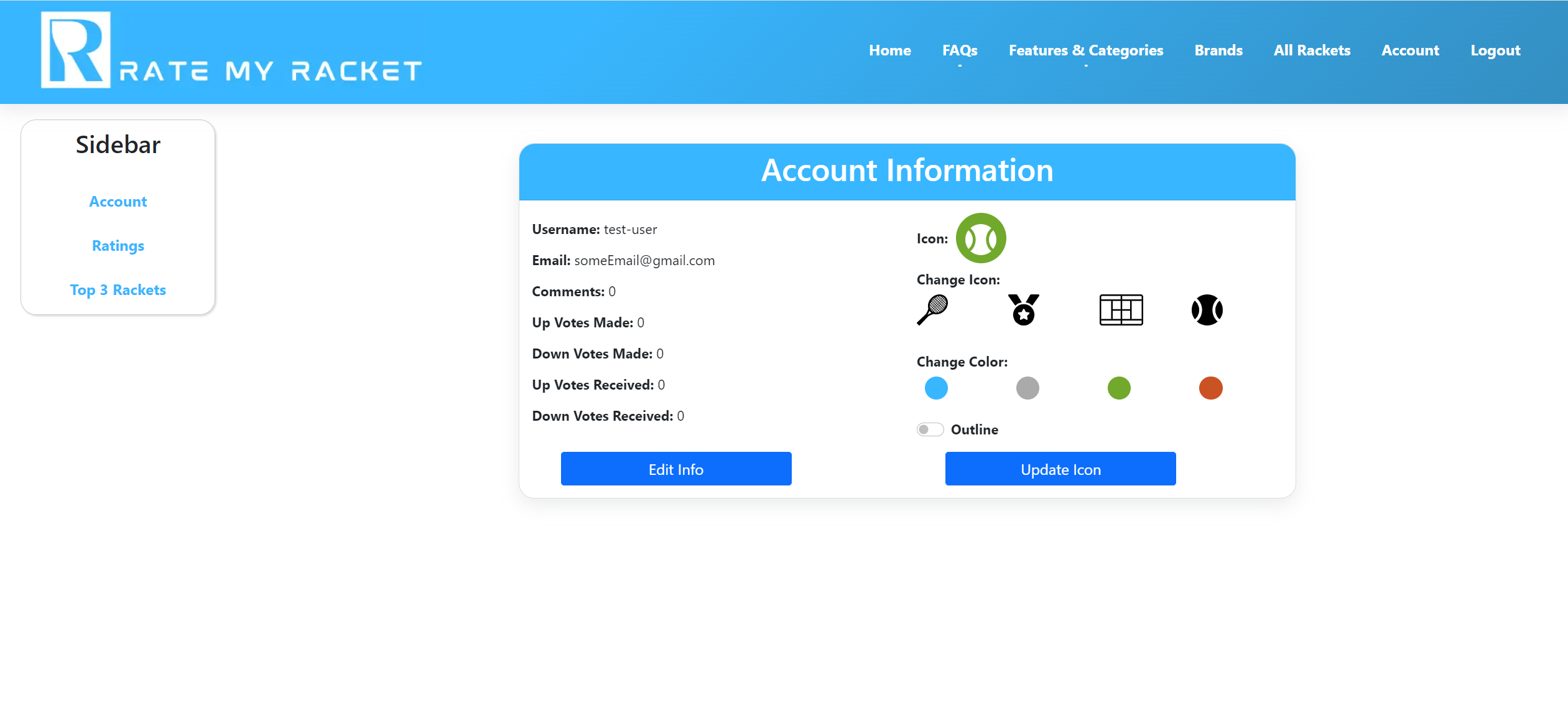Expand Features & Categories dropdown
The height and width of the screenshot is (712, 1568).
coord(1085,50)
